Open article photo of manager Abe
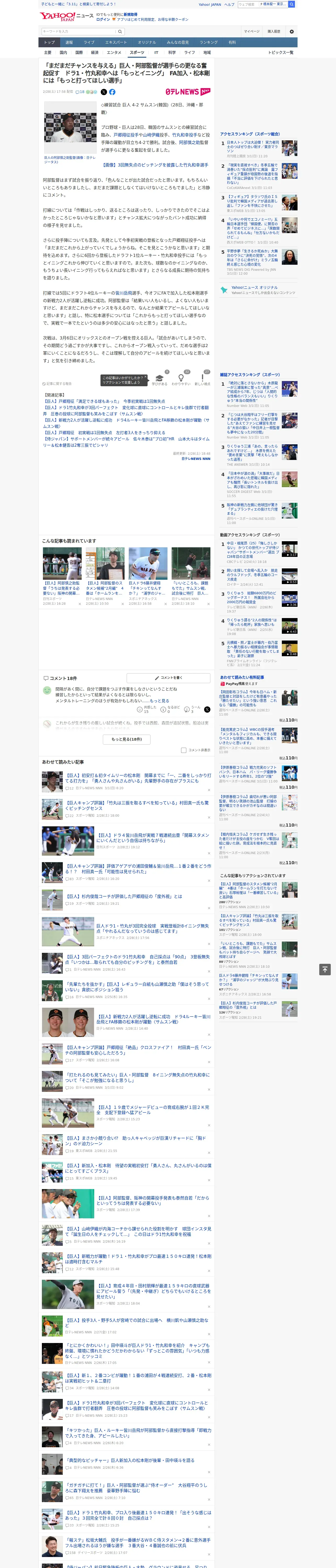Viewport: 336px width, 1568px height. 70,127
